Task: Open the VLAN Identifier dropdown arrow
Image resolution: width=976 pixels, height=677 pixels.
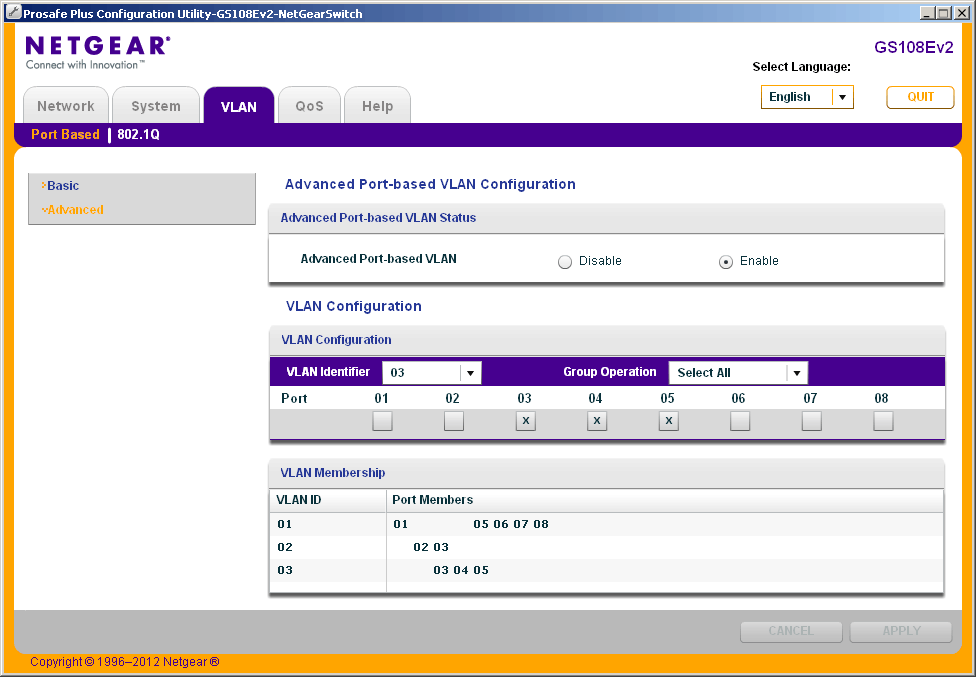Action: click(x=471, y=373)
